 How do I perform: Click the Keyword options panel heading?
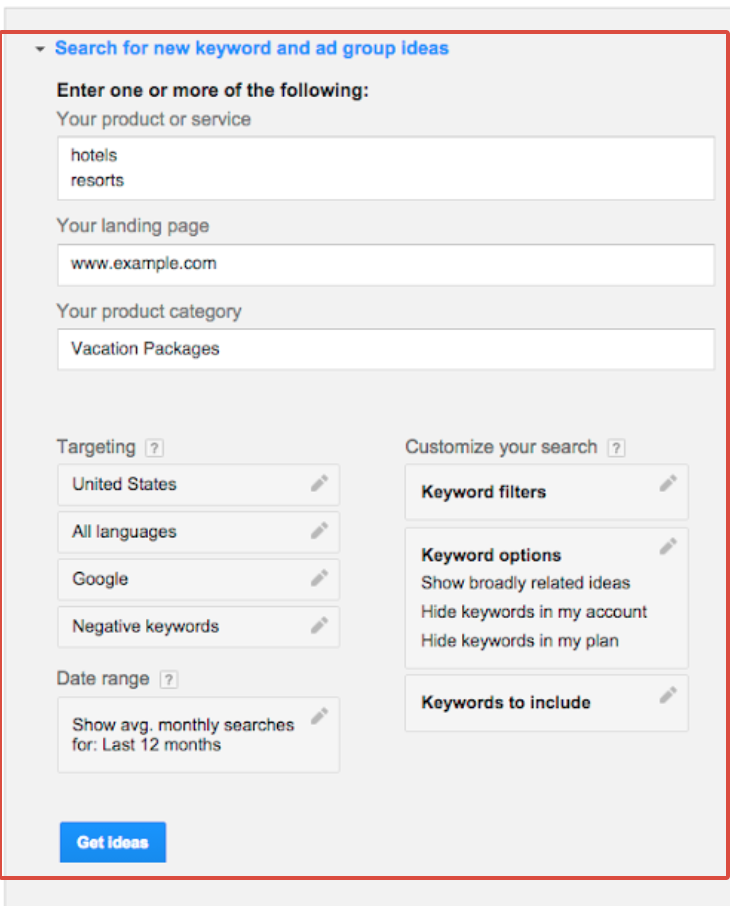[491, 555]
